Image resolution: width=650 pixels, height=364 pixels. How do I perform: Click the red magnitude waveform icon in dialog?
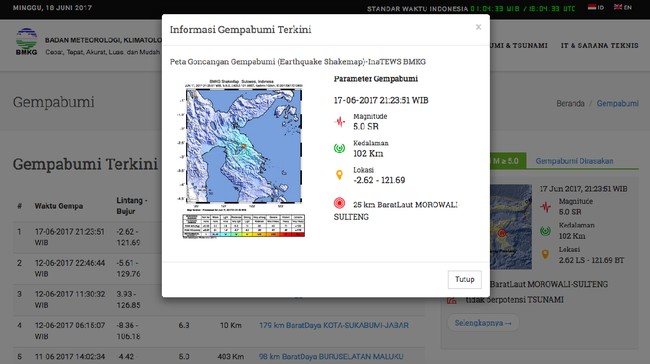tap(340, 122)
